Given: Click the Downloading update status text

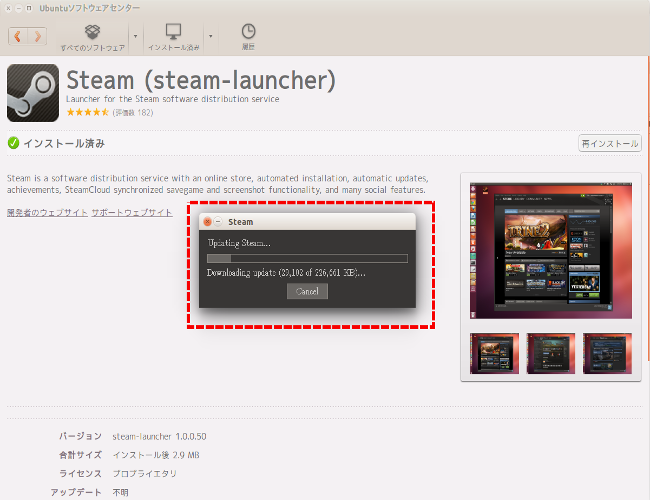Looking at the screenshot, I should [x=286, y=273].
